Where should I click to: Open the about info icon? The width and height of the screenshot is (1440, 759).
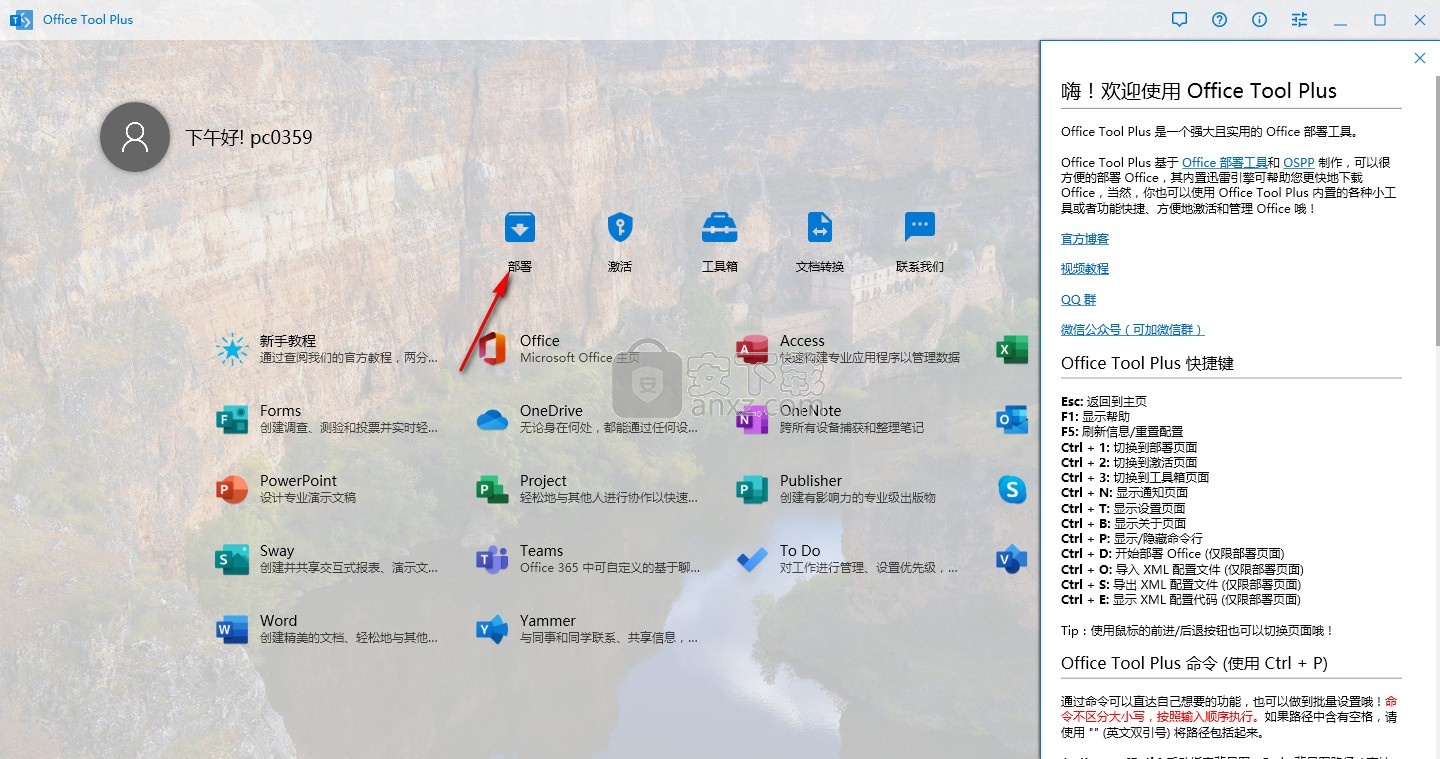click(1259, 19)
